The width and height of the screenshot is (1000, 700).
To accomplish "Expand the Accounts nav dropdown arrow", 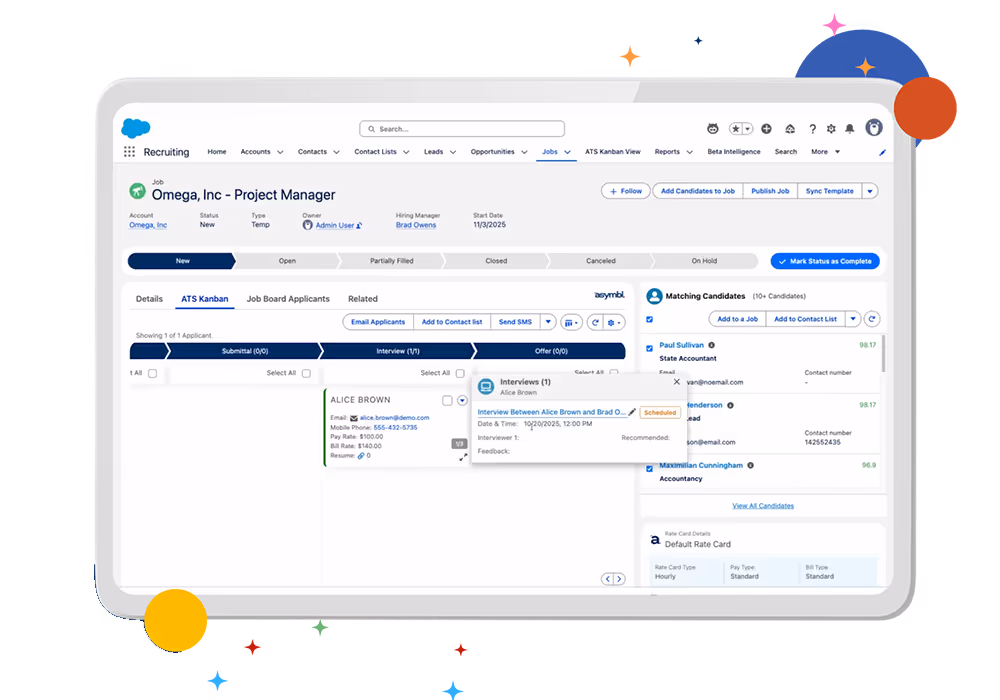I will point(280,152).
